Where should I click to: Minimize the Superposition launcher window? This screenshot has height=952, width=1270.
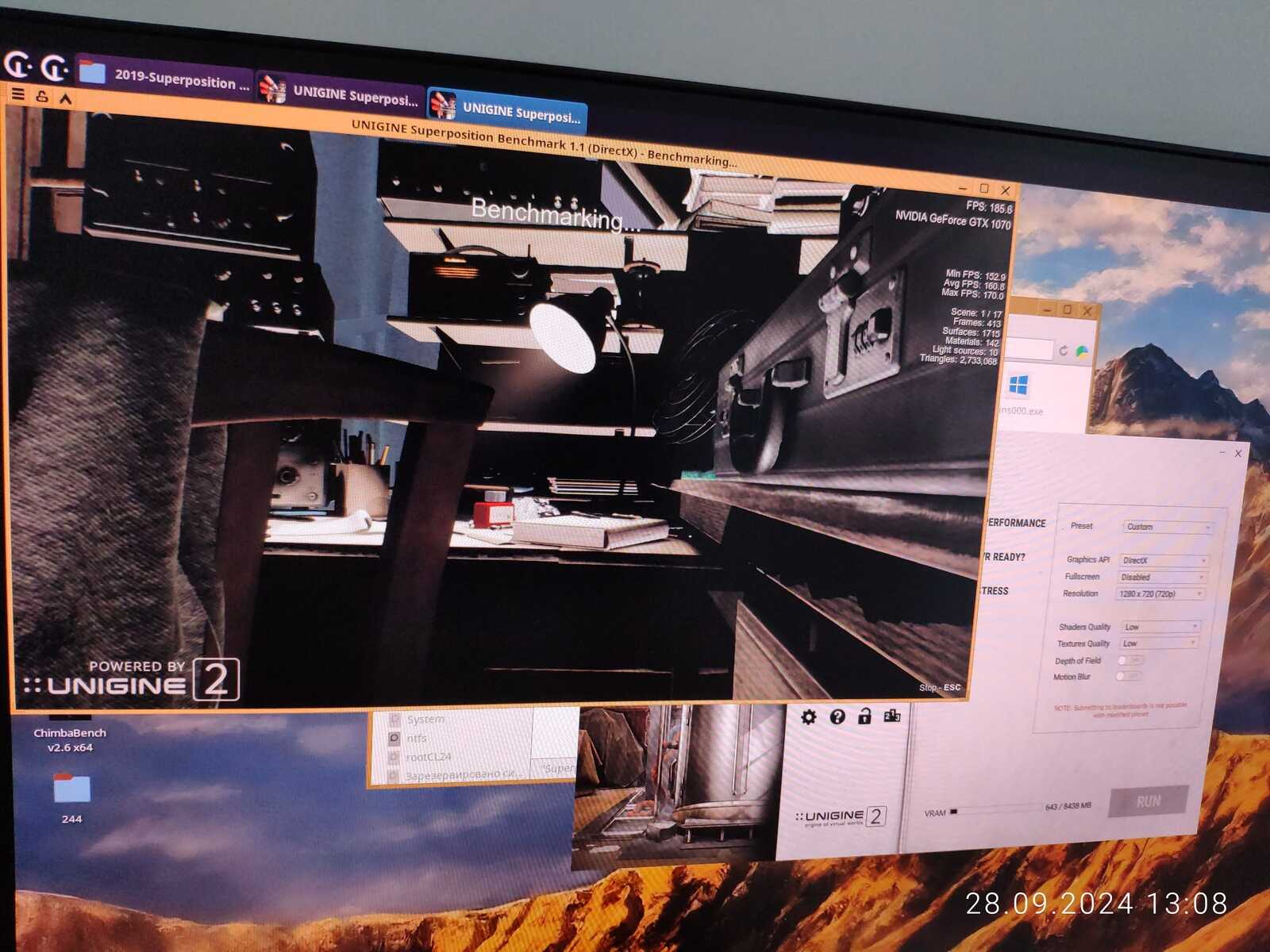click(x=1221, y=451)
